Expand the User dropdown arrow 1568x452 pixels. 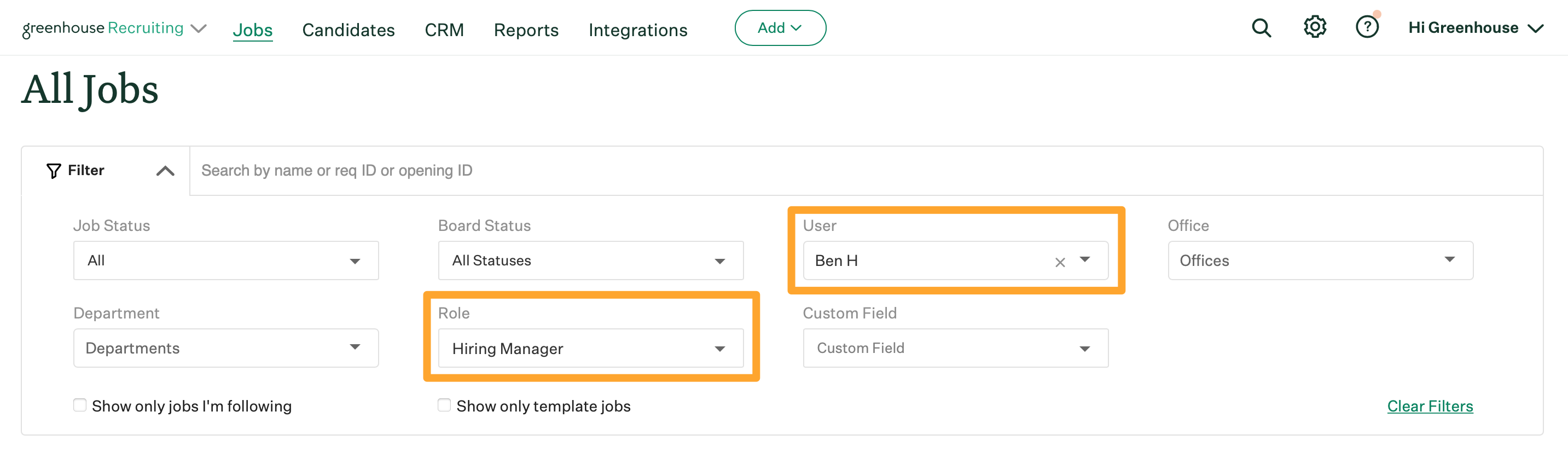[1085, 260]
